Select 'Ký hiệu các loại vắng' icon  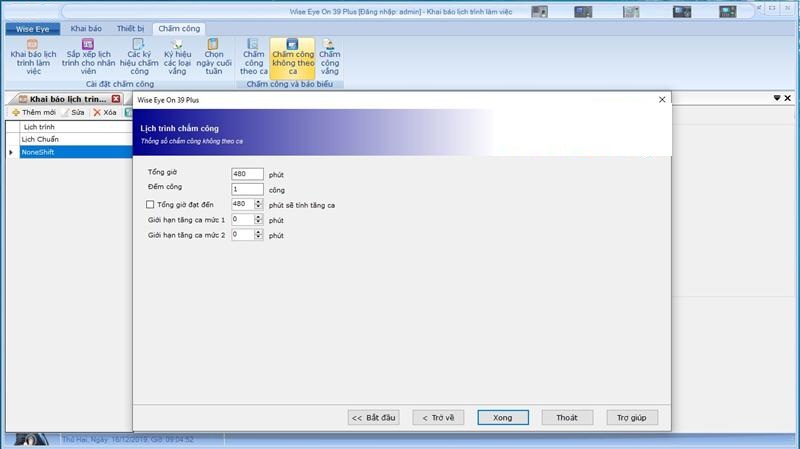(178, 57)
